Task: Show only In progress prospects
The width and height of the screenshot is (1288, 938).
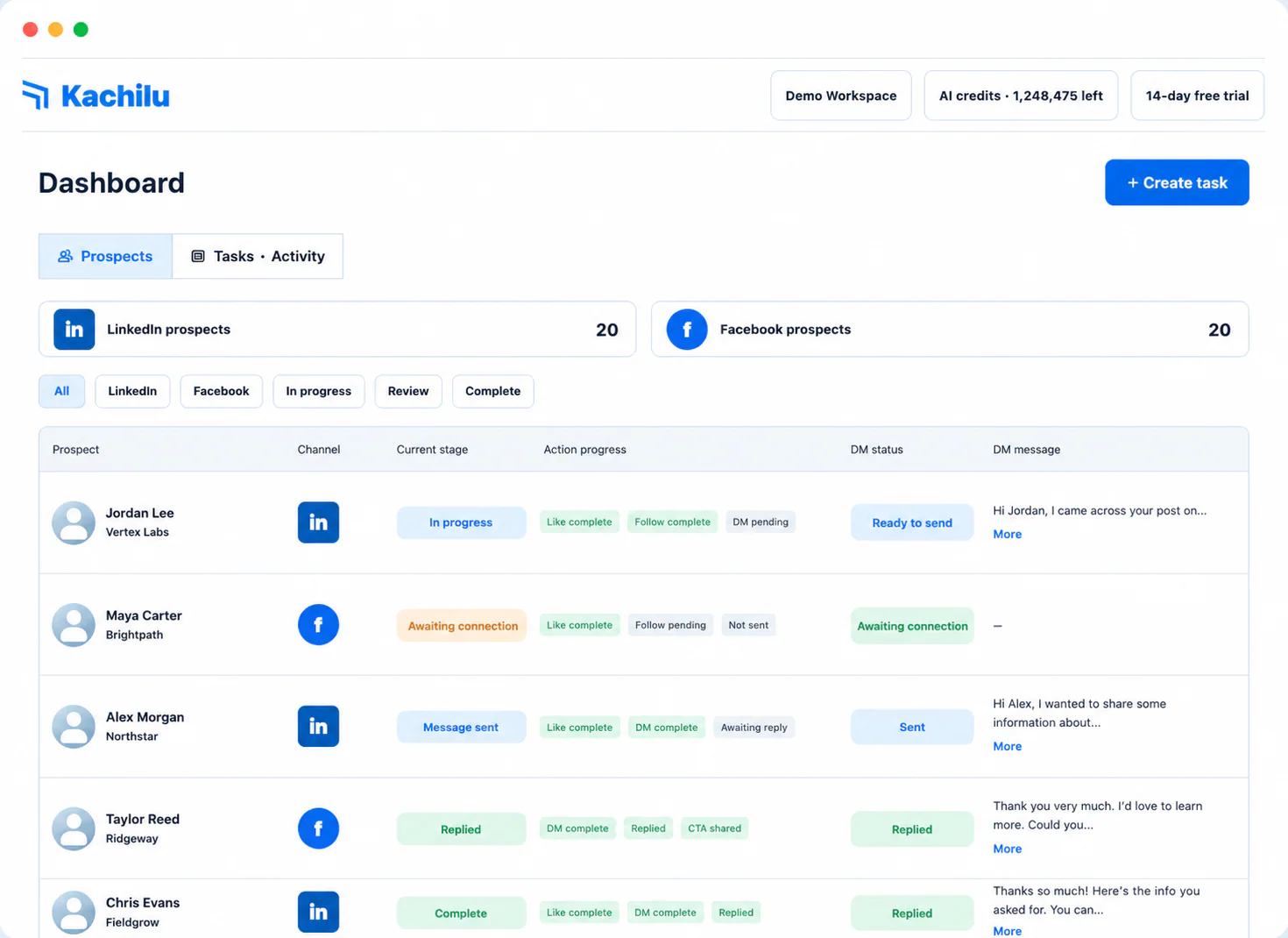Action: click(318, 391)
